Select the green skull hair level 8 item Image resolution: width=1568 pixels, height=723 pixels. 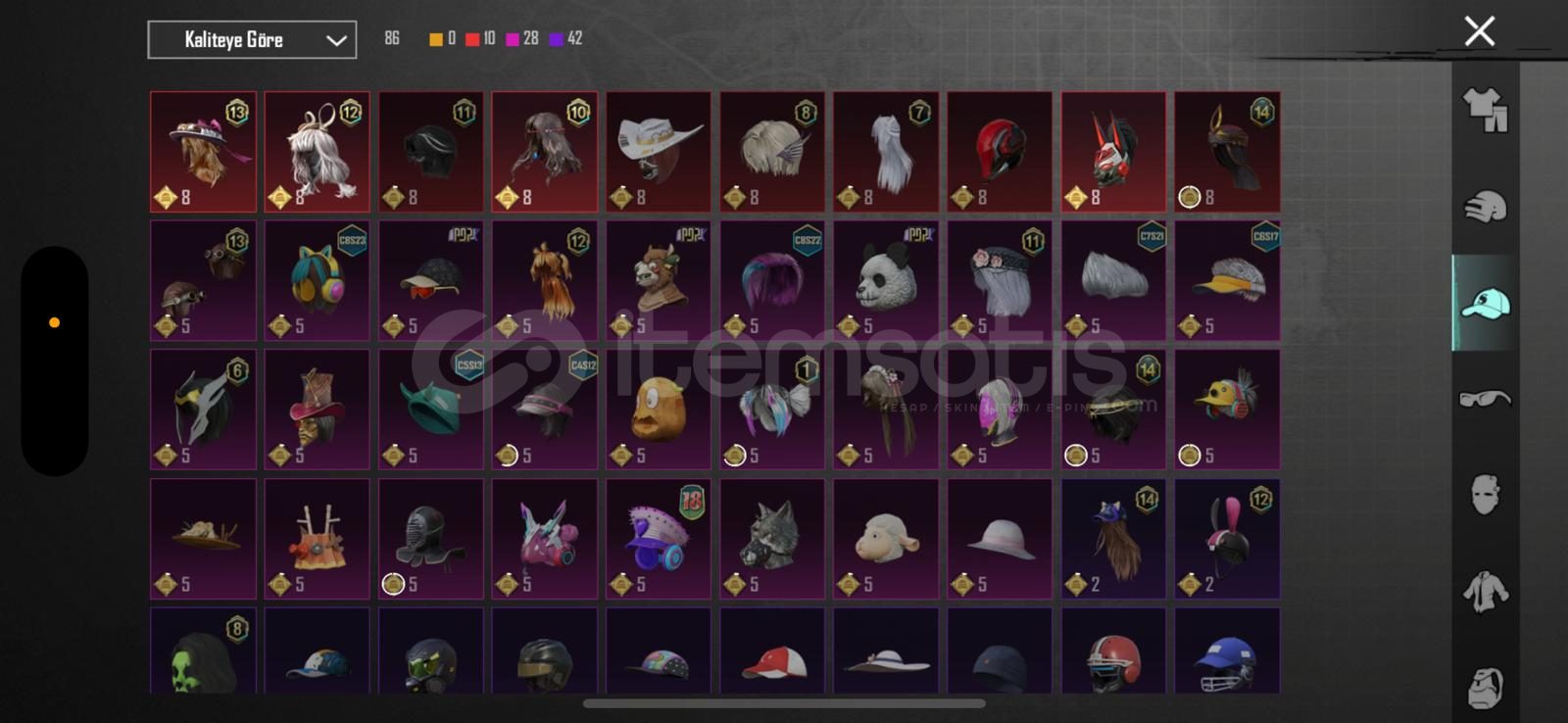(203, 651)
